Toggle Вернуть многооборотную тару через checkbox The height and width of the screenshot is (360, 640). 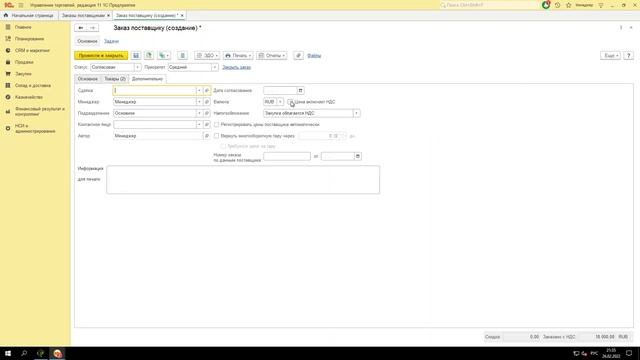216,136
